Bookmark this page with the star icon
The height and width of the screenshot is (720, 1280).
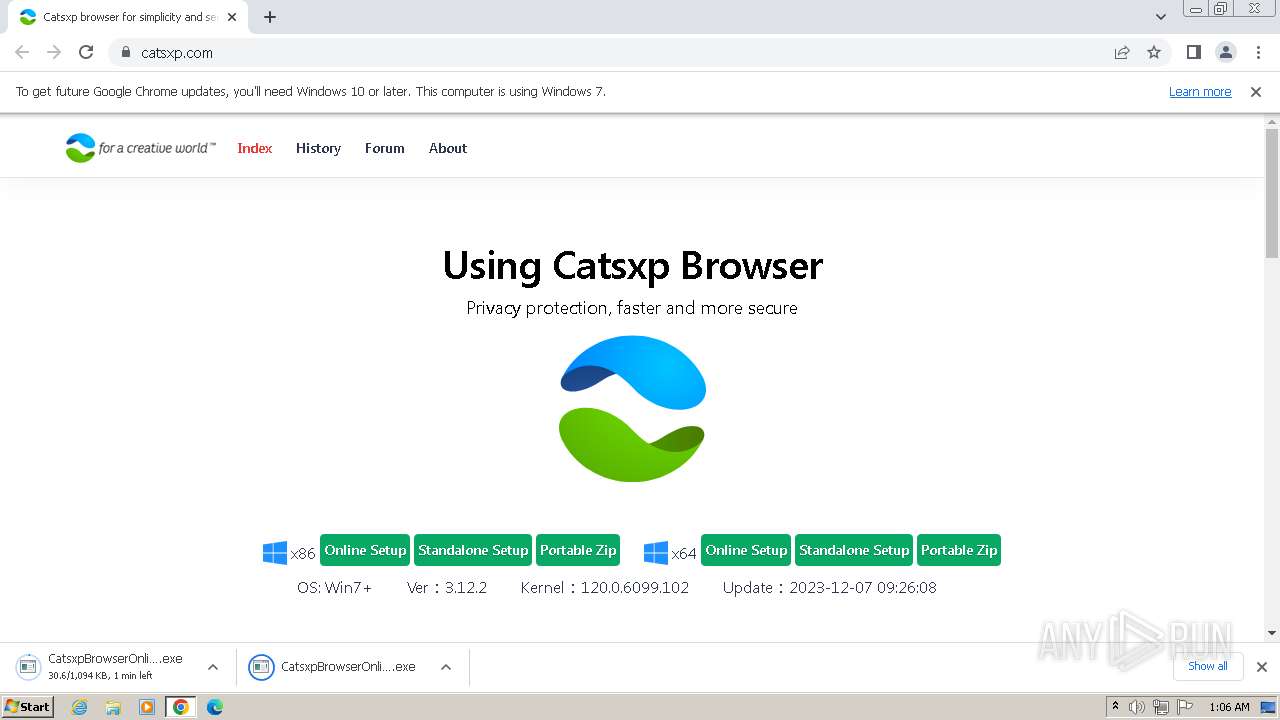[x=1154, y=52]
